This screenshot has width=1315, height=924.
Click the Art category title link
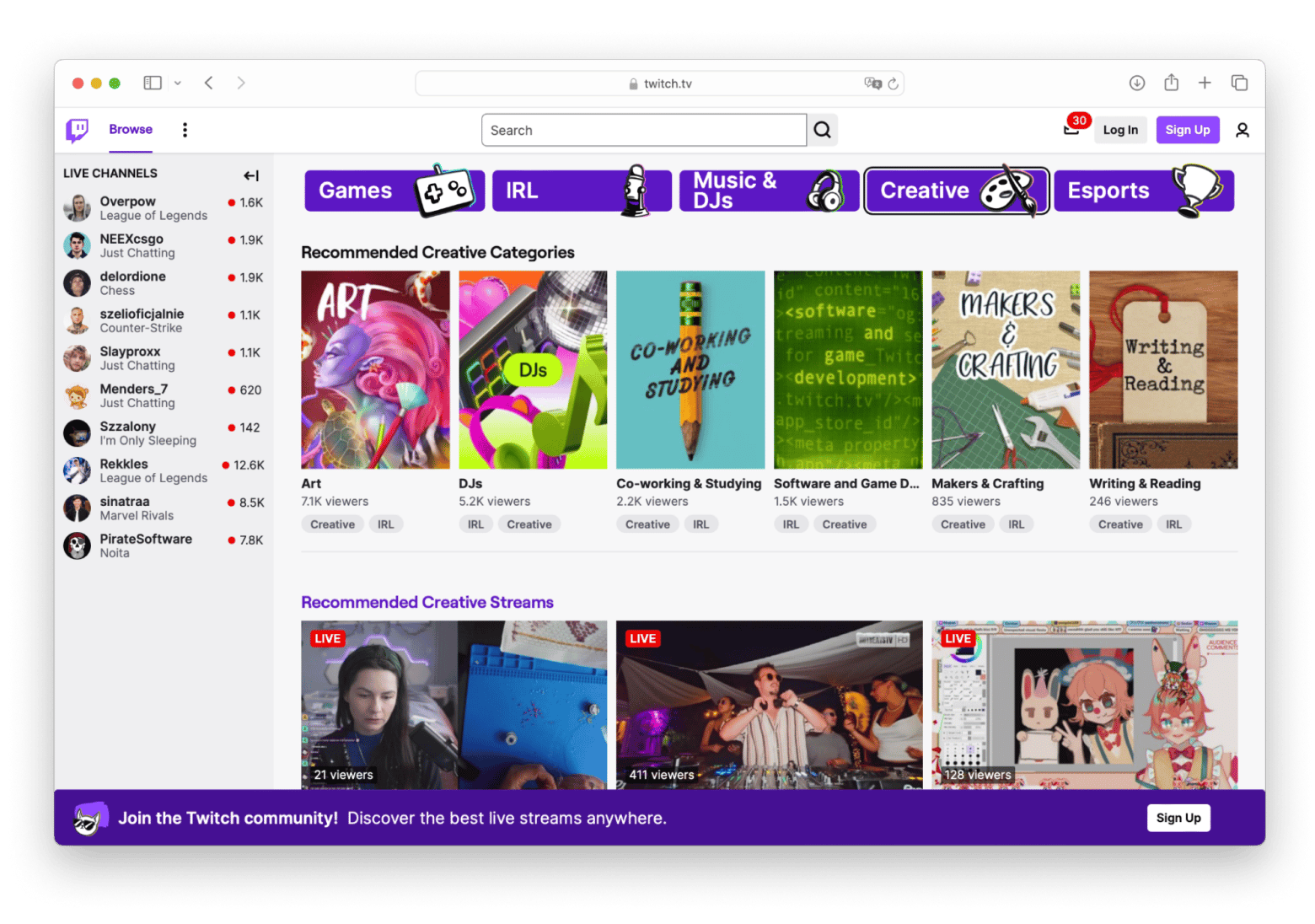click(x=311, y=484)
